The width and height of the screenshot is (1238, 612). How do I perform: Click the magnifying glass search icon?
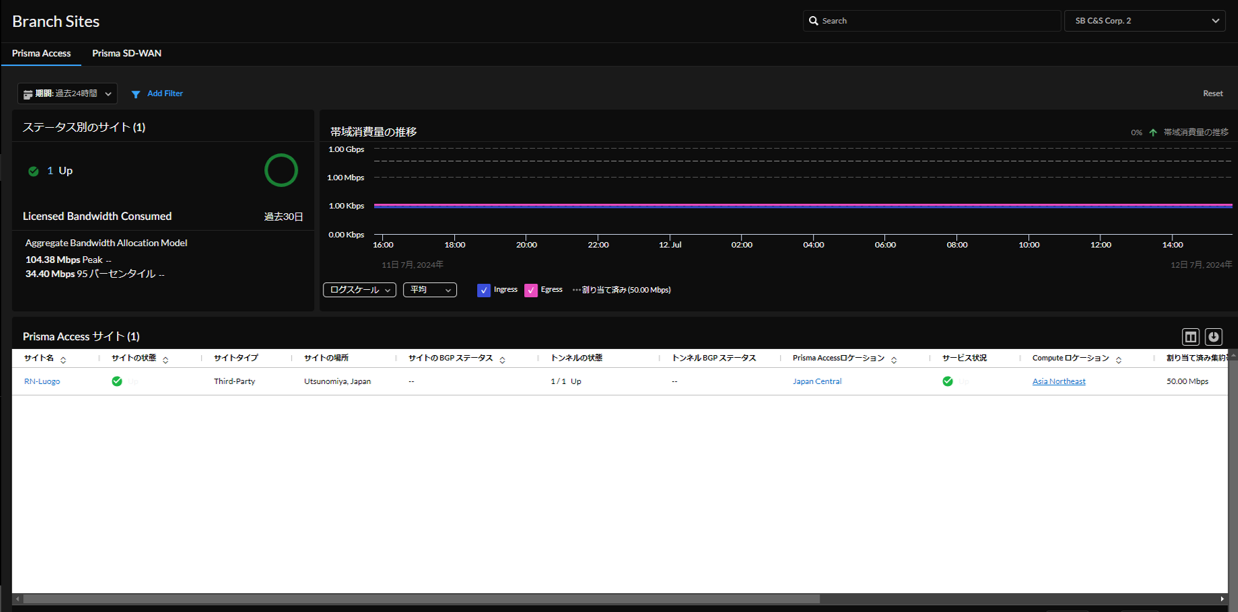tap(814, 20)
